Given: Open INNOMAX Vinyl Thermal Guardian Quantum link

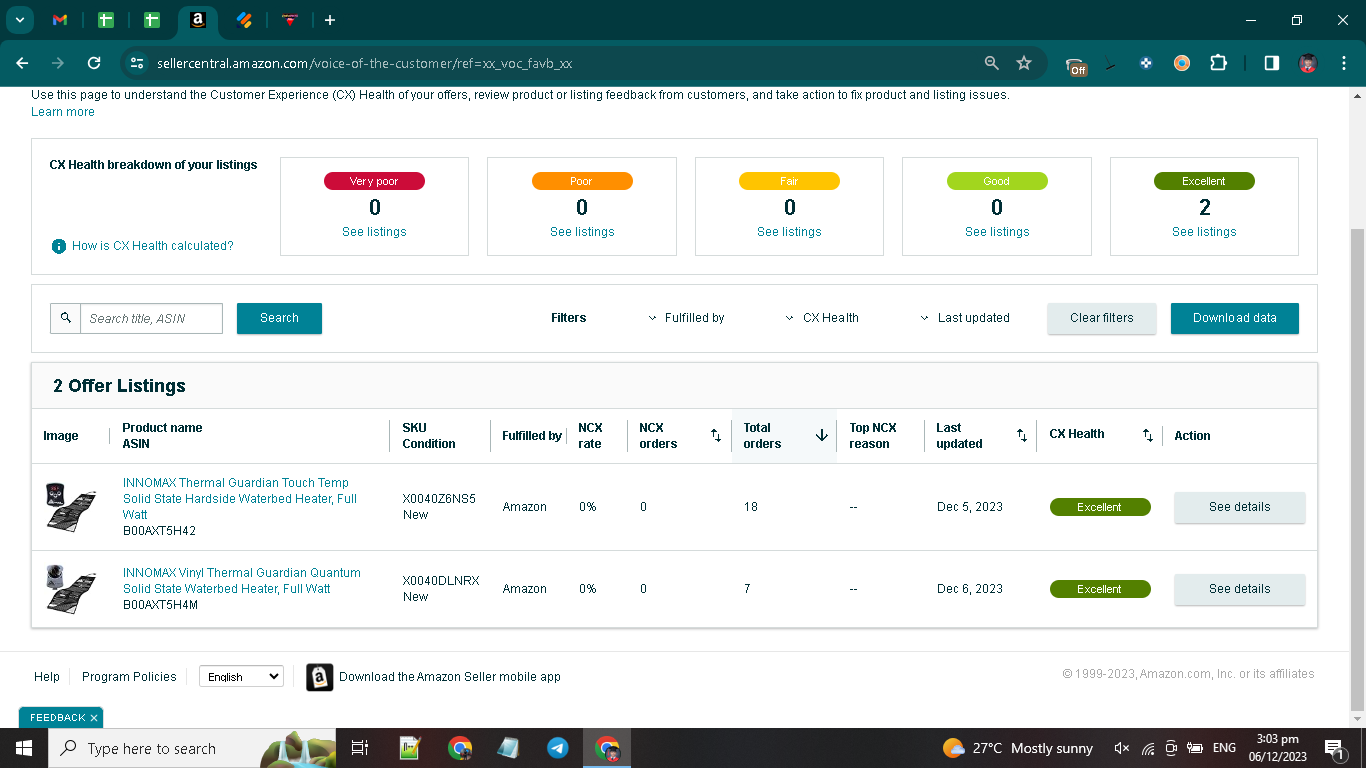Looking at the screenshot, I should point(242,581).
